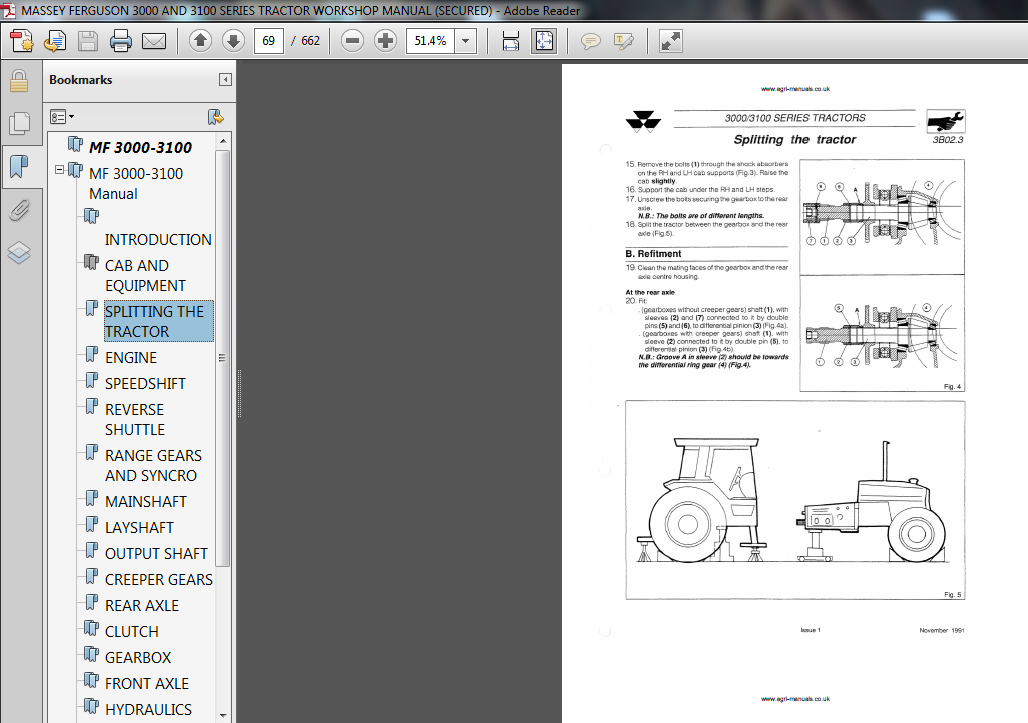1028x723 pixels.
Task: Open the zoom level dropdown arrow
Action: (465, 41)
